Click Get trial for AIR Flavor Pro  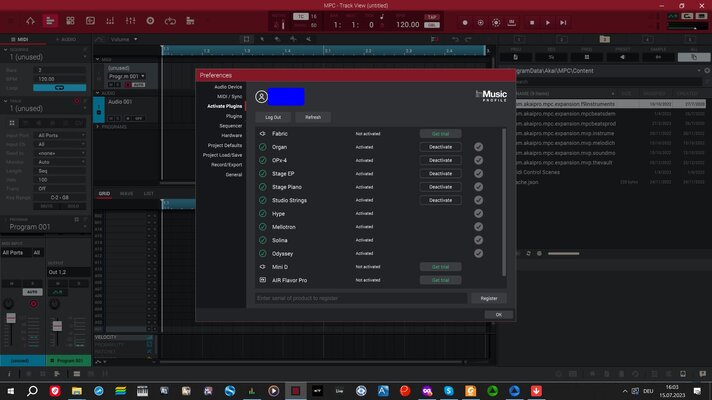pos(440,280)
